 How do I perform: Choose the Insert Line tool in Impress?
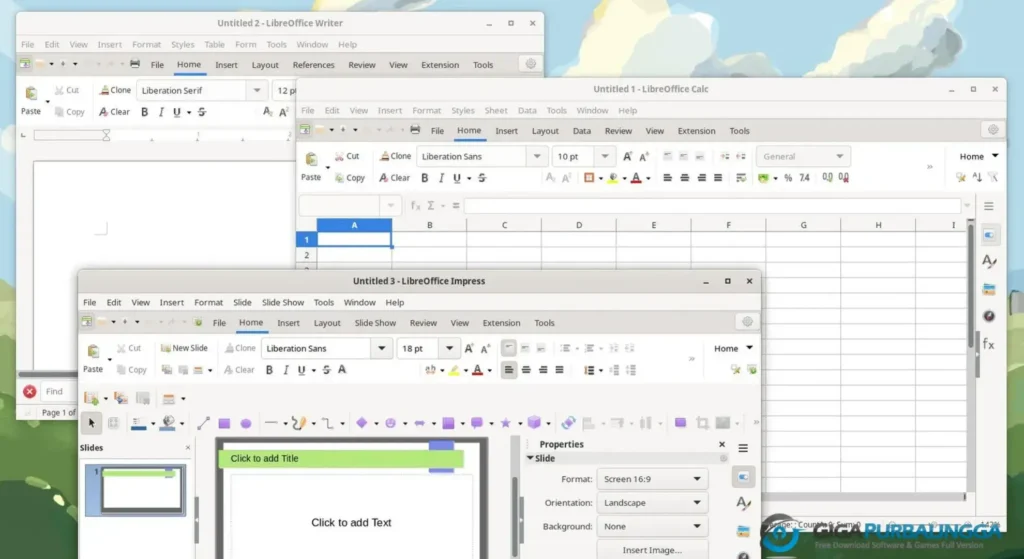pyautogui.click(x=203, y=423)
